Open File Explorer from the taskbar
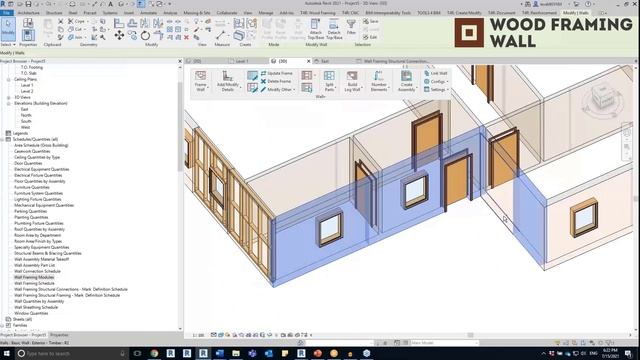 pos(236,353)
